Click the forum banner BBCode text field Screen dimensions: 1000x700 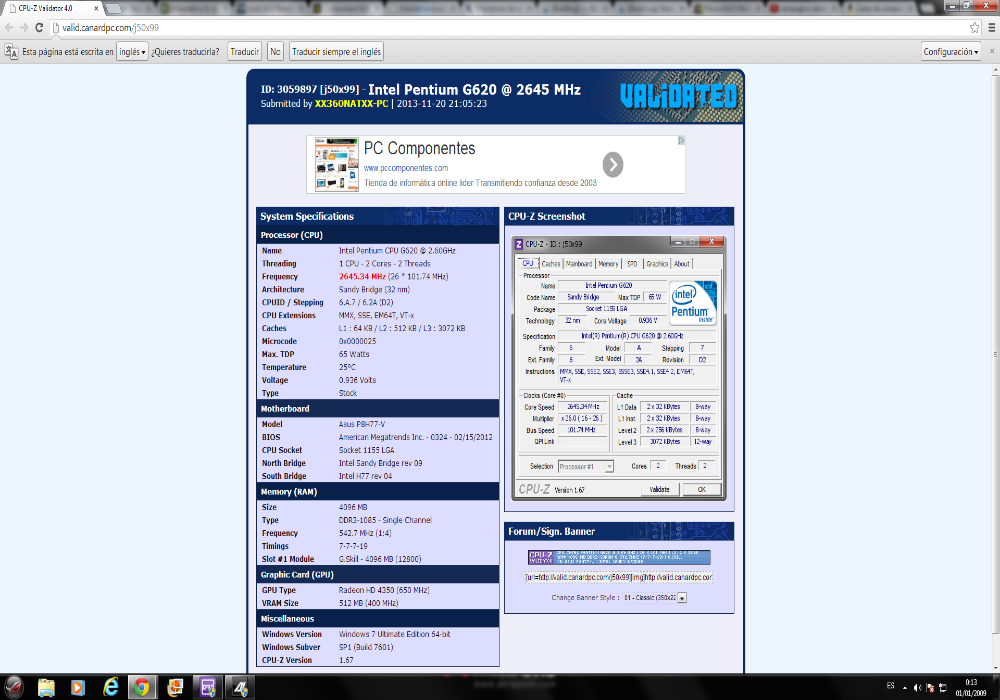tap(619, 577)
